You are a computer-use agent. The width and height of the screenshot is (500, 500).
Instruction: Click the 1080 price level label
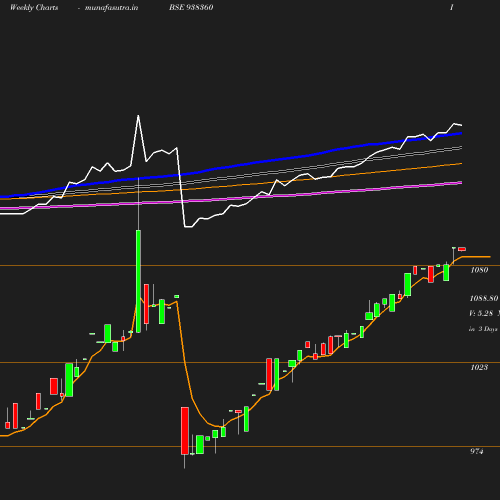(479, 270)
